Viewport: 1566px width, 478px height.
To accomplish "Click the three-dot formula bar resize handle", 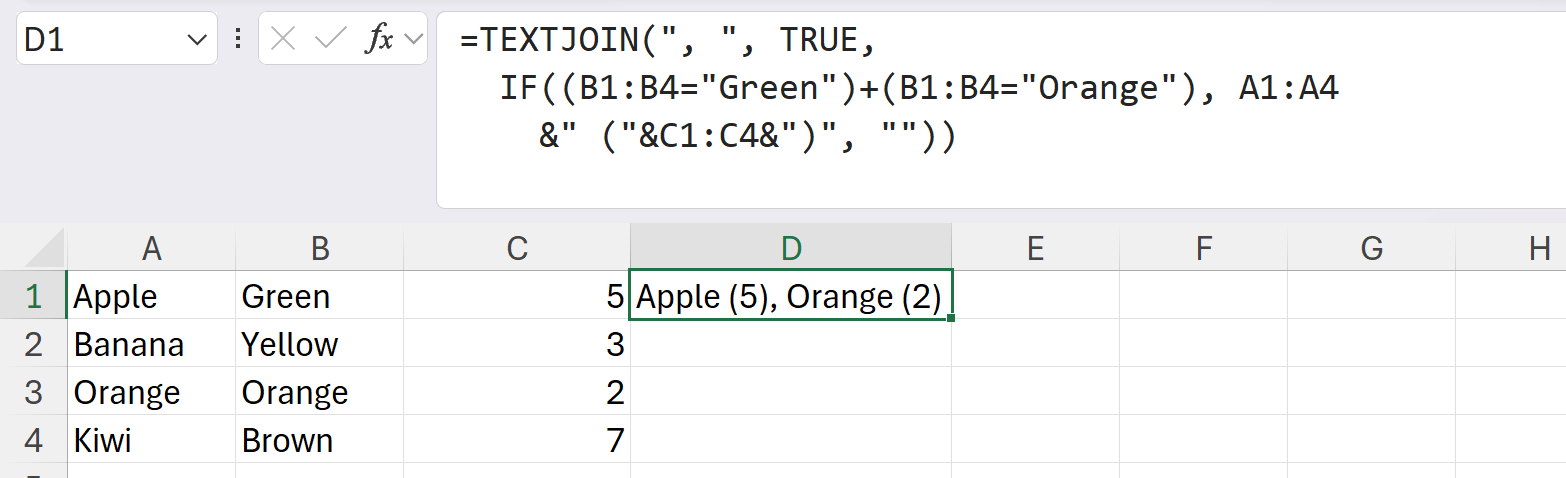I will pos(238,39).
